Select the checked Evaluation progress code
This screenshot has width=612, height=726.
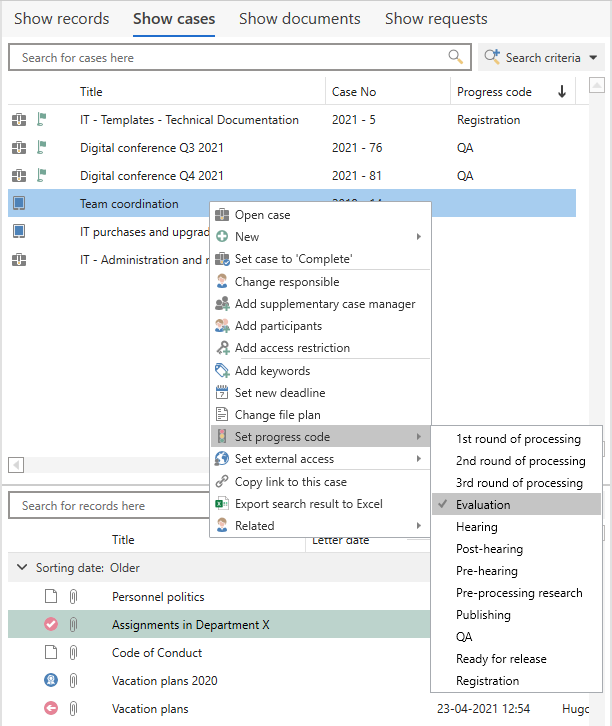pyautogui.click(x=483, y=505)
